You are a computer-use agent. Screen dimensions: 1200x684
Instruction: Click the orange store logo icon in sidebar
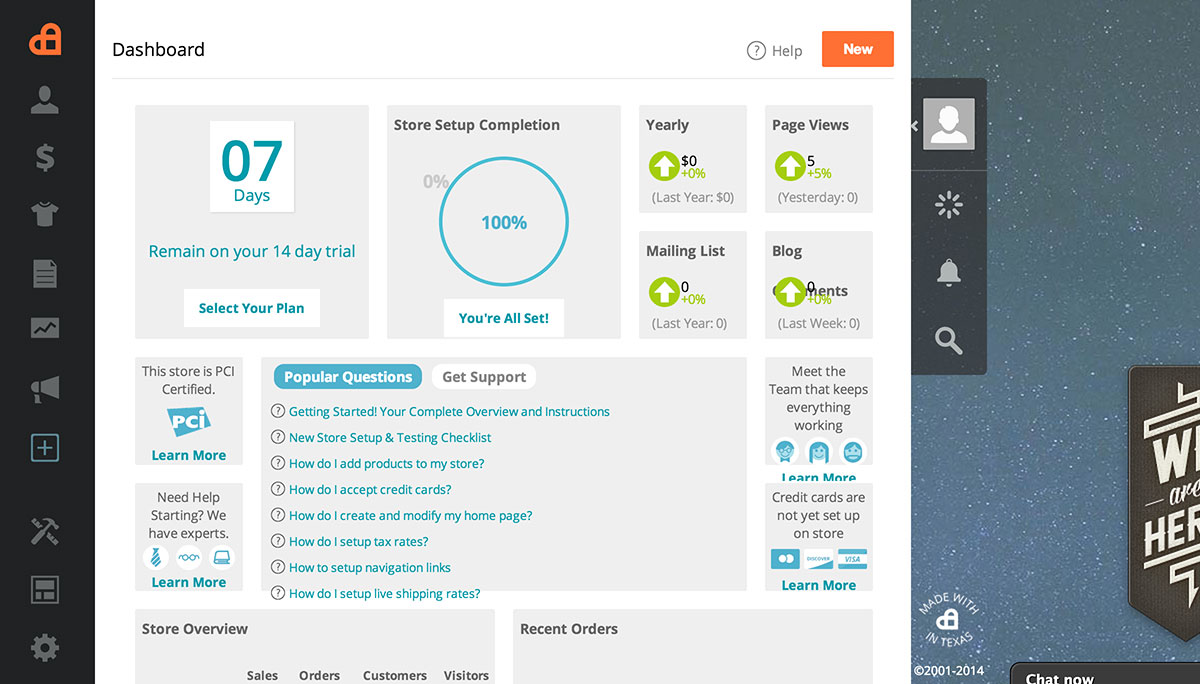click(x=45, y=39)
